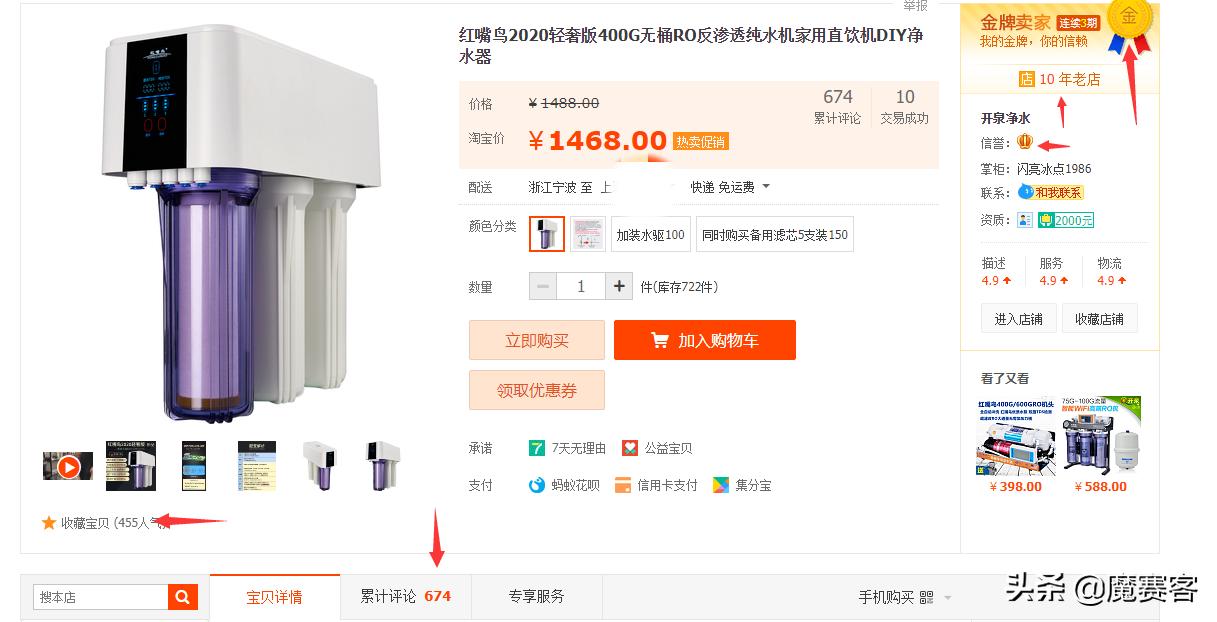This screenshot has width=1217, height=622.
Task: Click the shopping cart icon in 加入购物车
Action: coord(659,340)
